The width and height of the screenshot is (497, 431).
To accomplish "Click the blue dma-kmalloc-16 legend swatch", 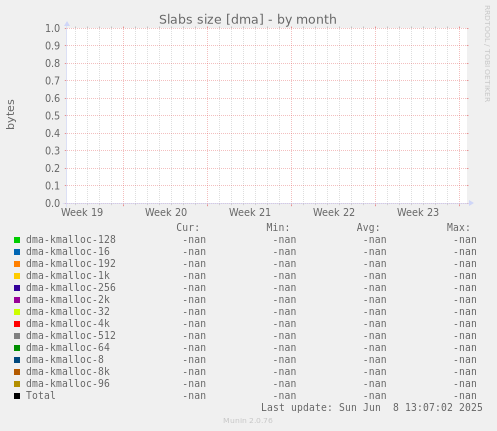I will (x=17, y=252).
